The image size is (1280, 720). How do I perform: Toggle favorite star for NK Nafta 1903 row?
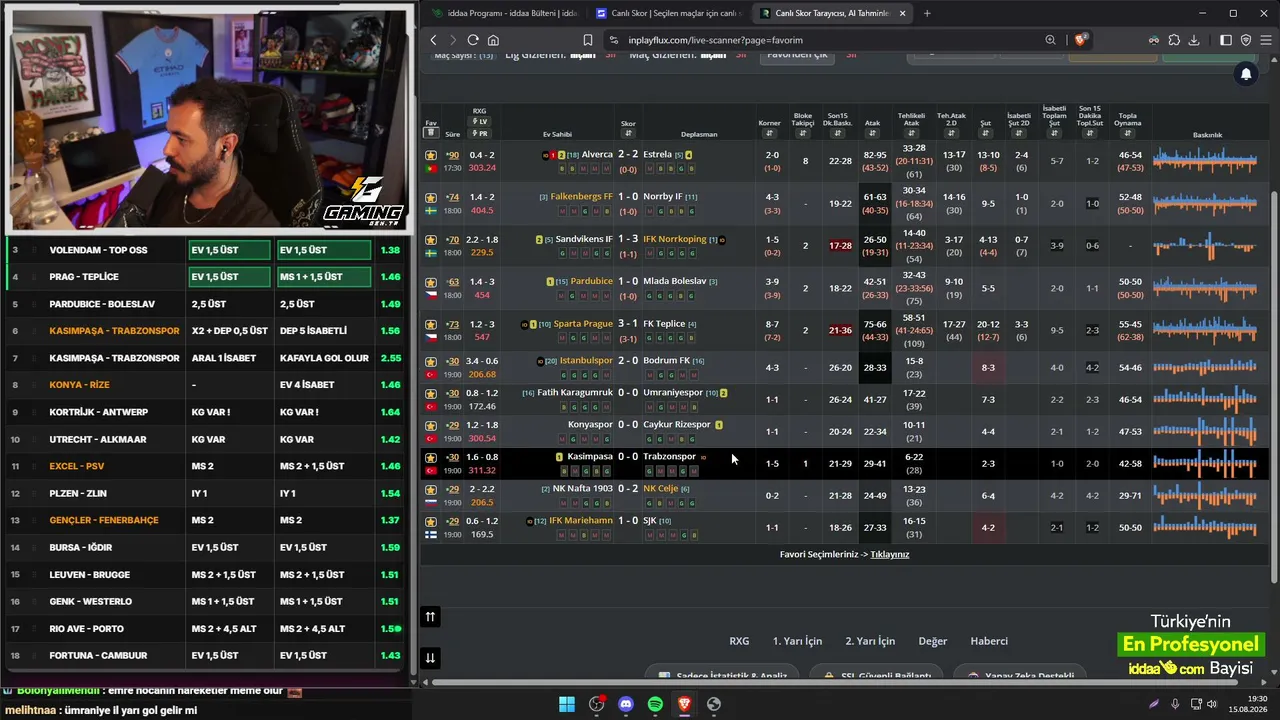point(431,489)
